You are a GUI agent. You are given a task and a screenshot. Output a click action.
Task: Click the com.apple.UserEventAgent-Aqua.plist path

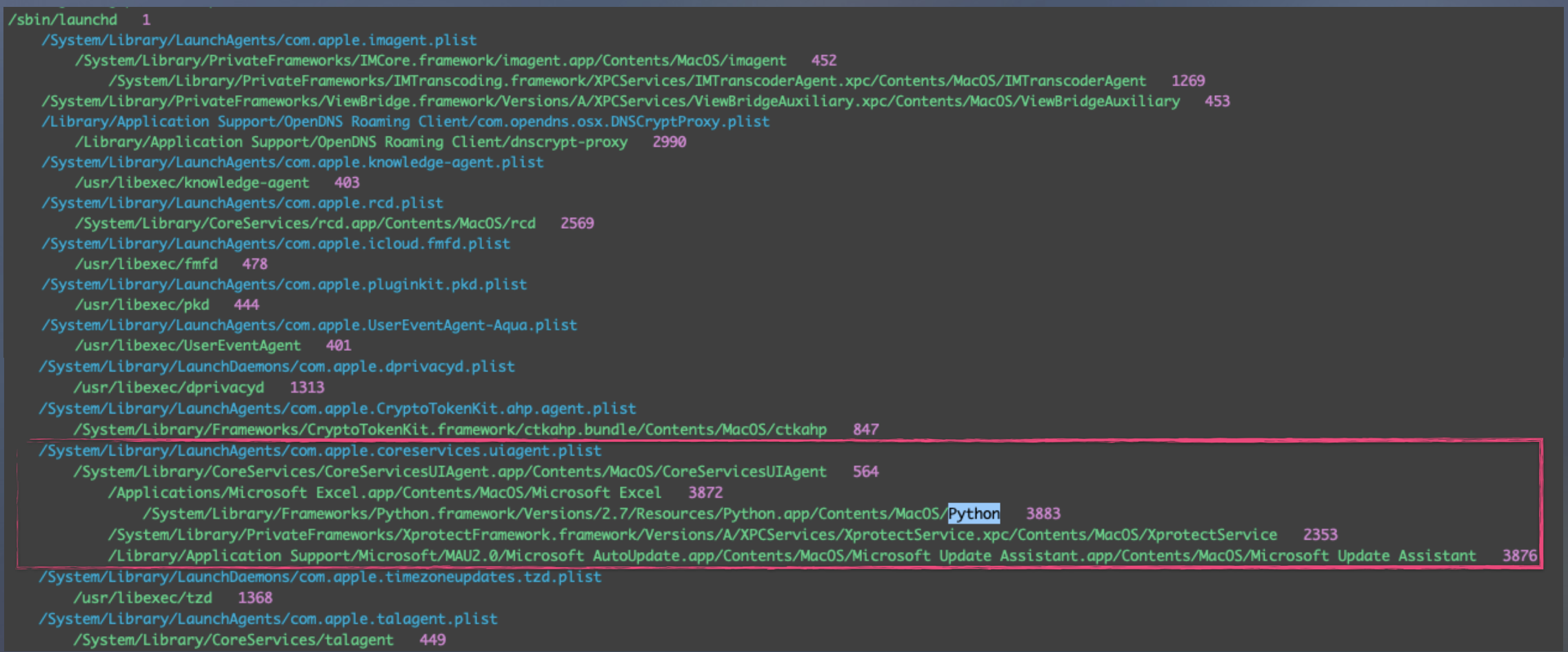point(310,325)
